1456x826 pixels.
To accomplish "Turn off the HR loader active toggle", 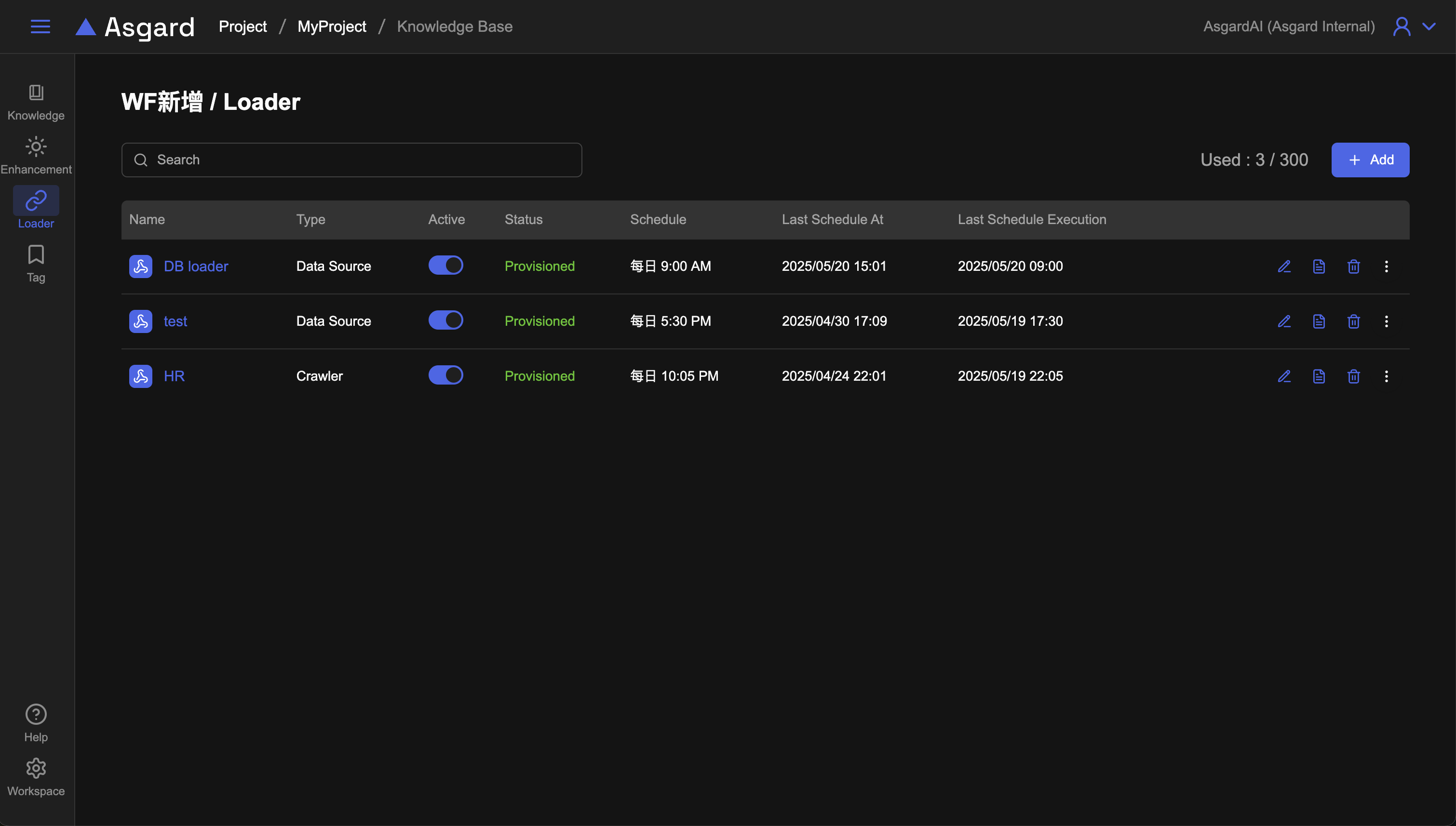I will click(x=445, y=375).
